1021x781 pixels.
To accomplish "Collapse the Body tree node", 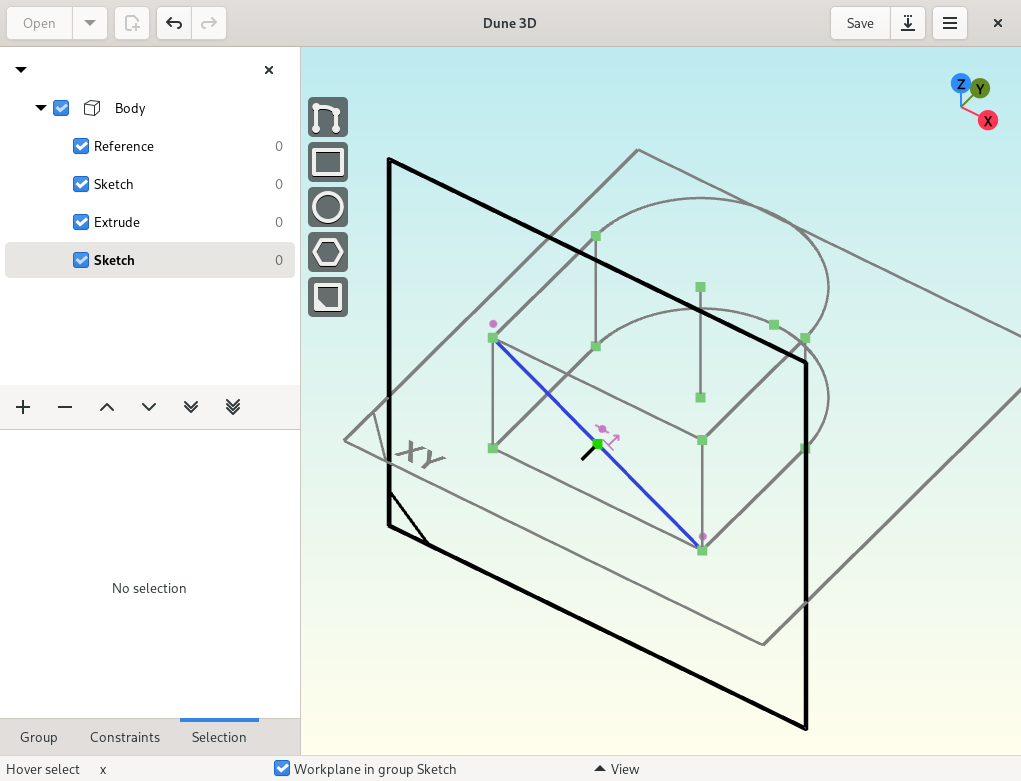I will (41, 108).
